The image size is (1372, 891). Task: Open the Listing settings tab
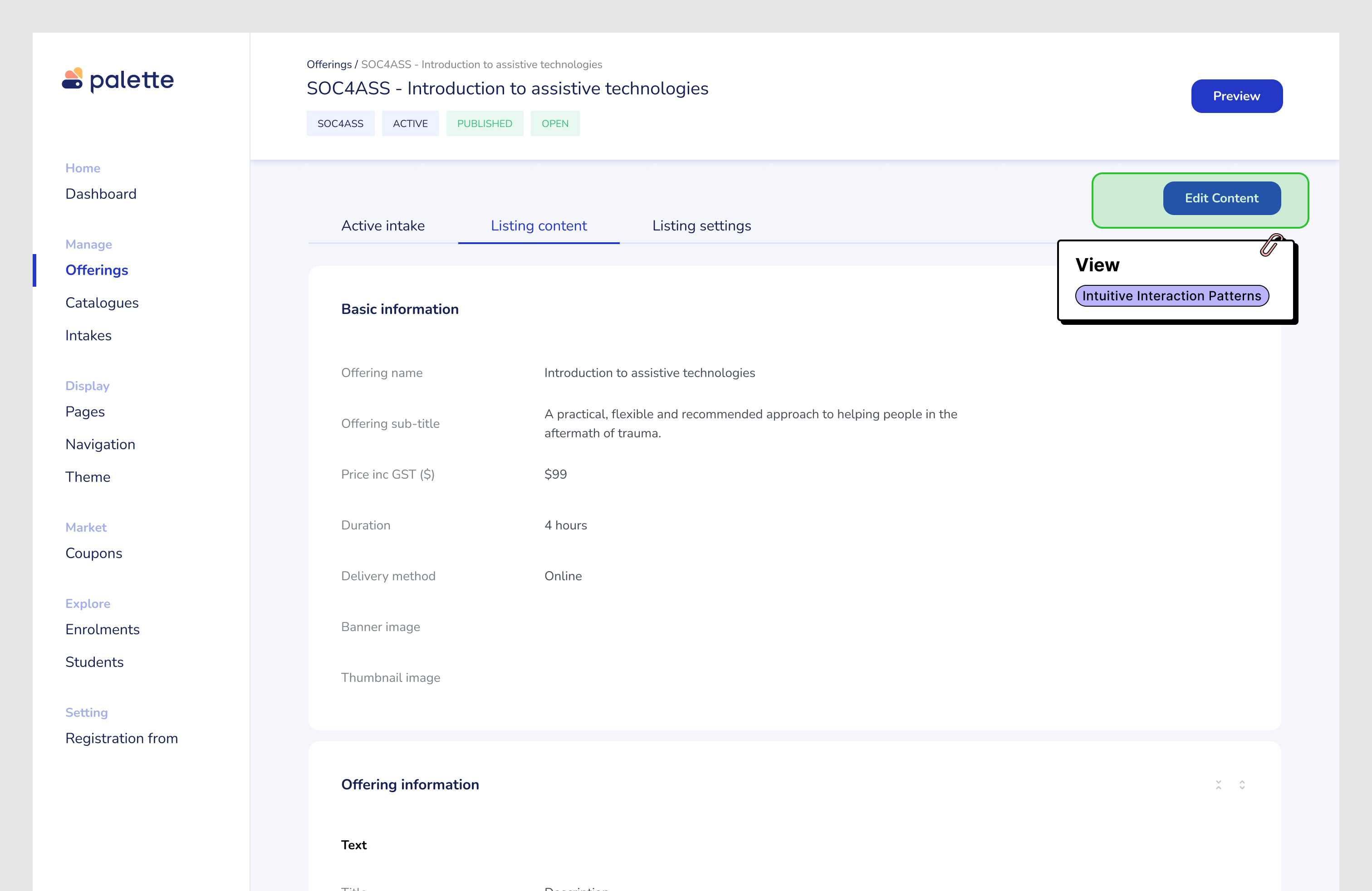click(701, 225)
